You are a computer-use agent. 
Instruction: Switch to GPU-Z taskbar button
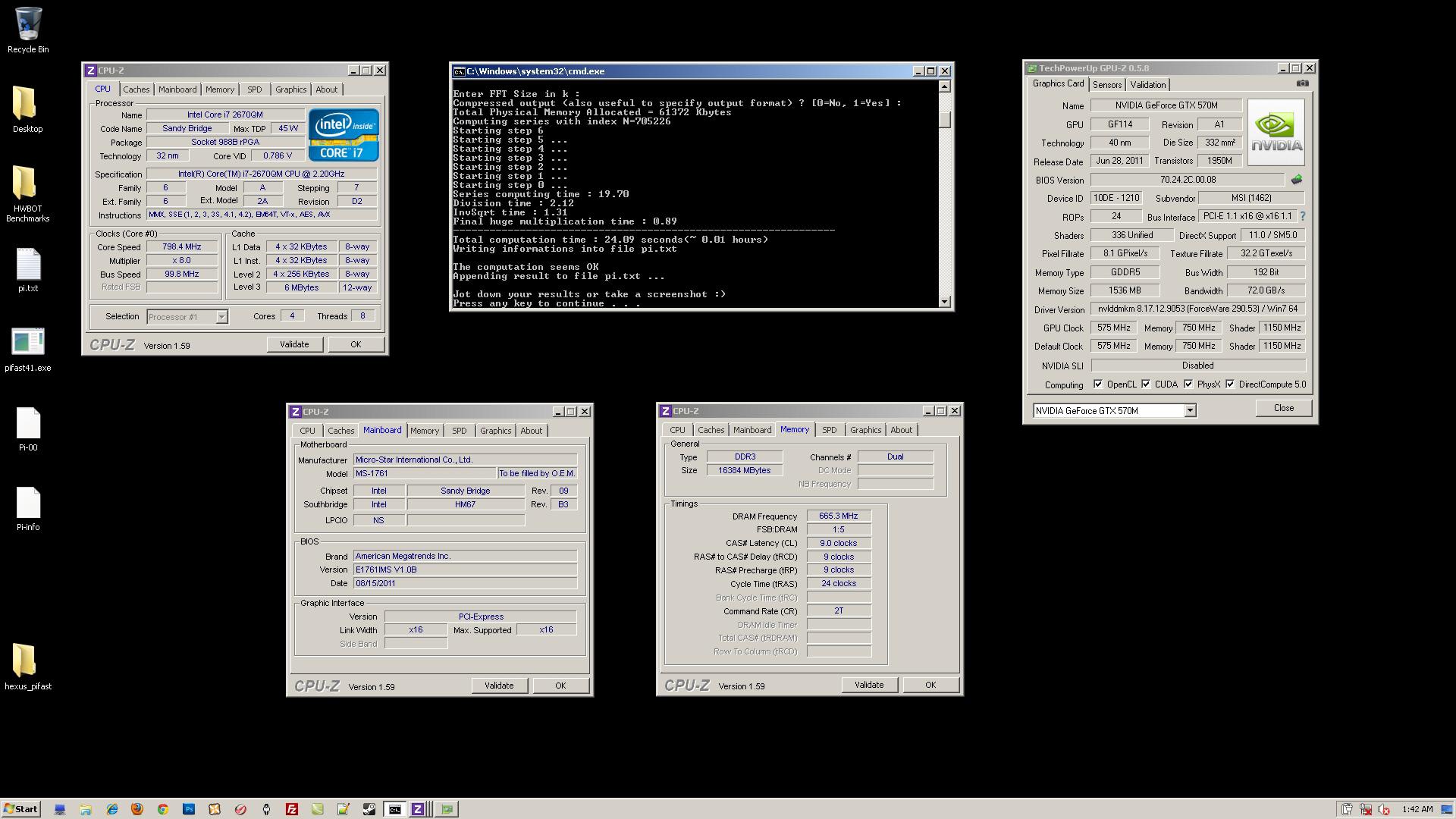click(x=447, y=809)
